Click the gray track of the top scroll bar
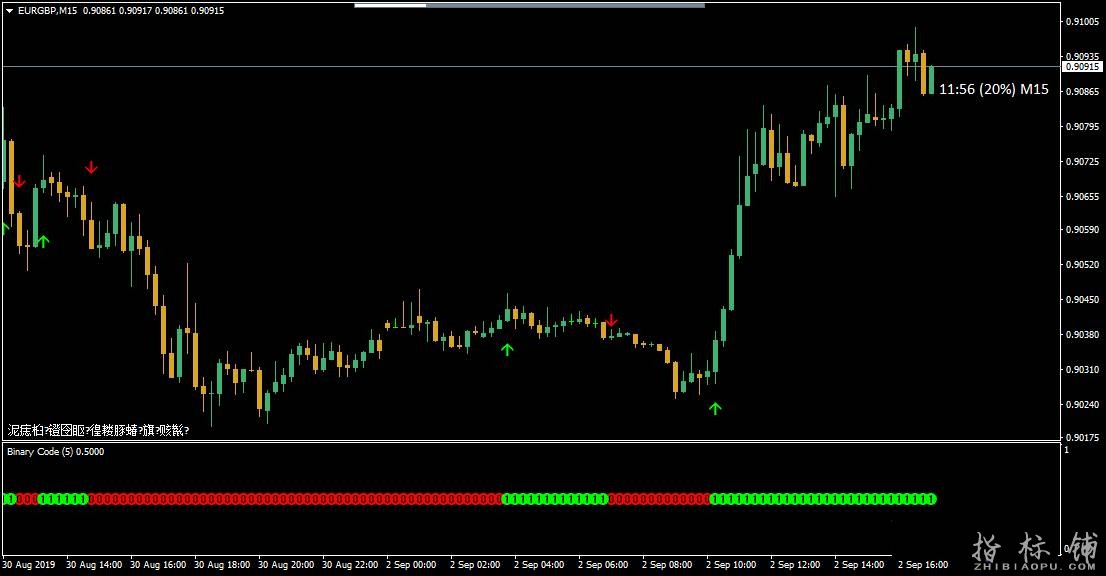 click(565, 5)
